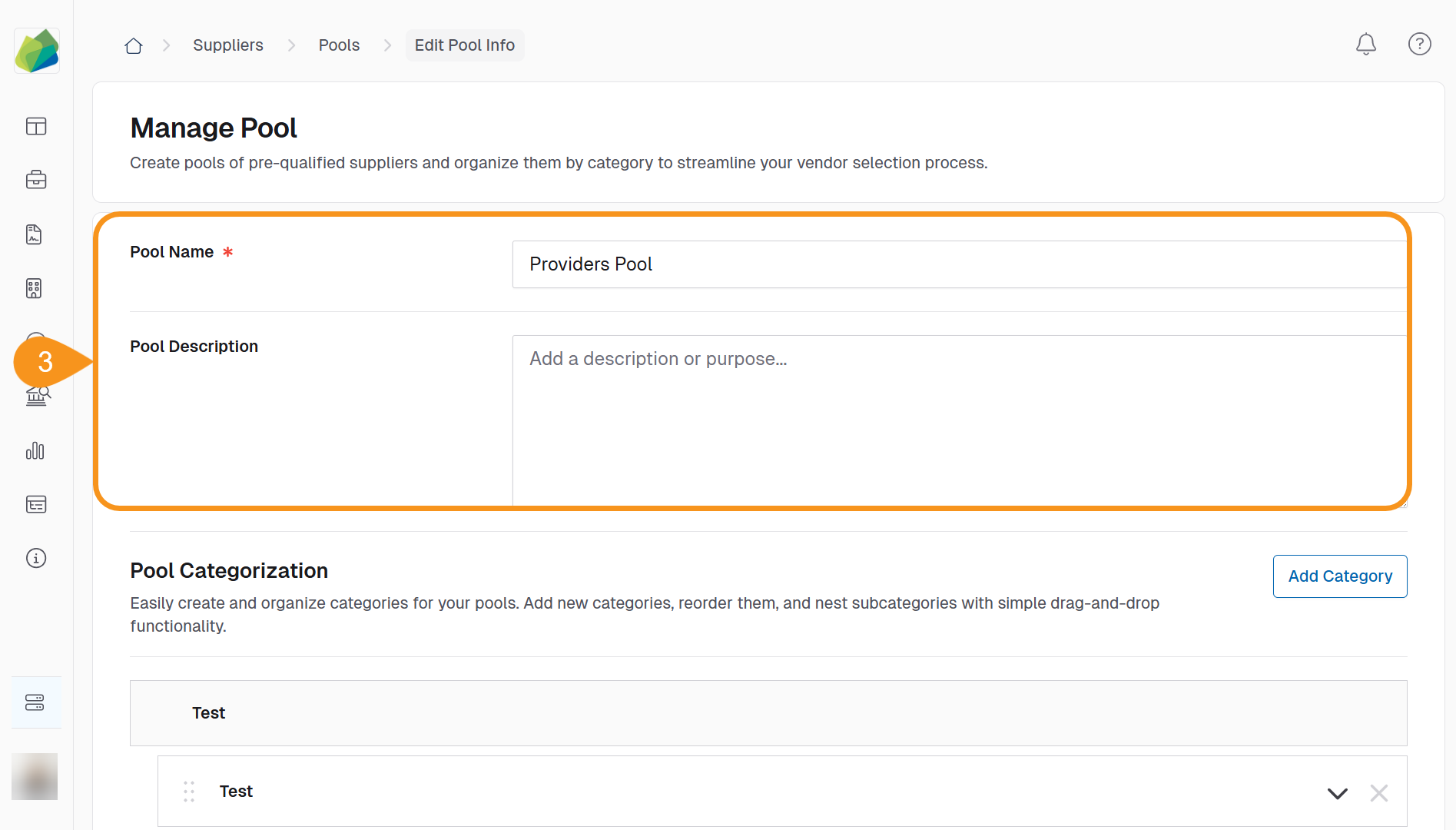Grab the Test subcategory drag handle
This screenshot has width=1456, height=830.
pyautogui.click(x=189, y=792)
